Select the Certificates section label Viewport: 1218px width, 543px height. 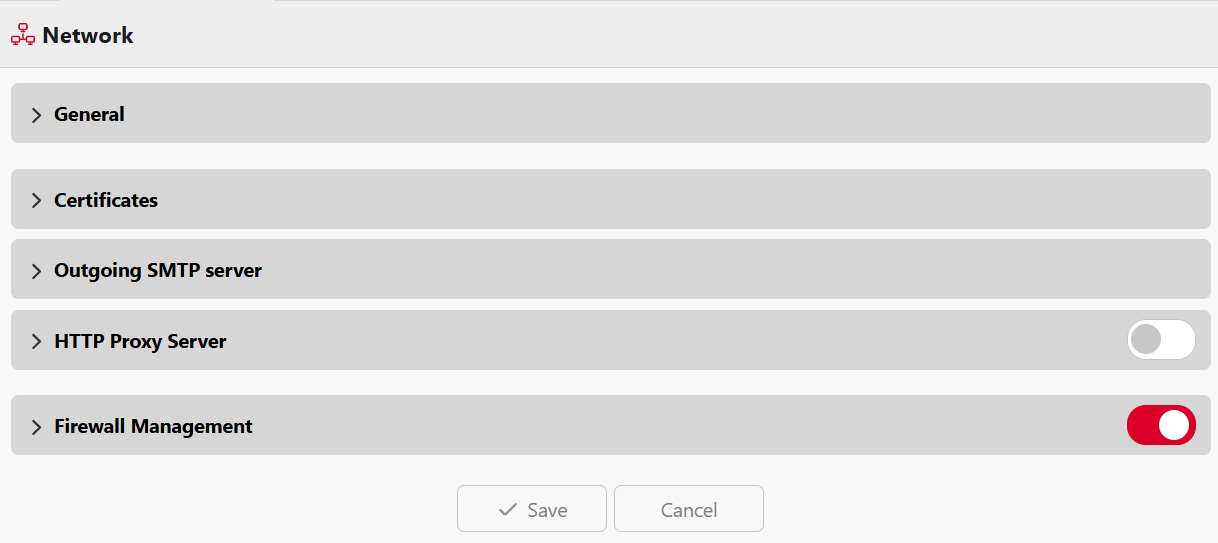[x=106, y=200]
